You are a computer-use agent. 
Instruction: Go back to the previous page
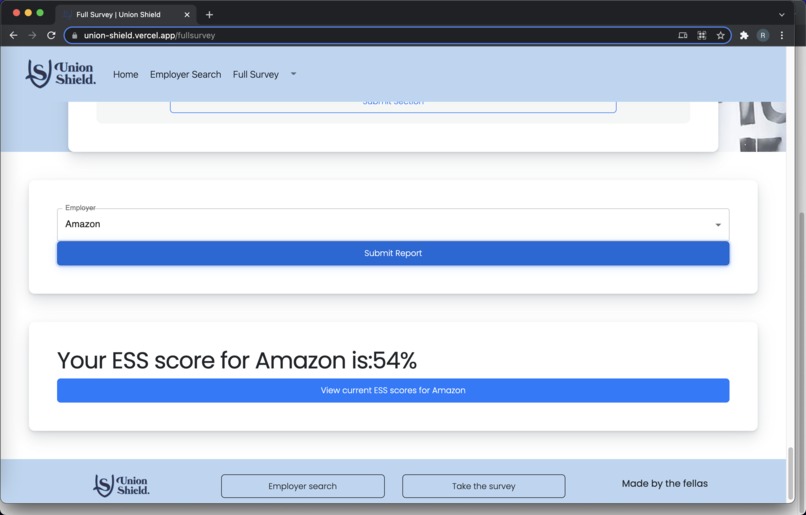pyautogui.click(x=13, y=35)
